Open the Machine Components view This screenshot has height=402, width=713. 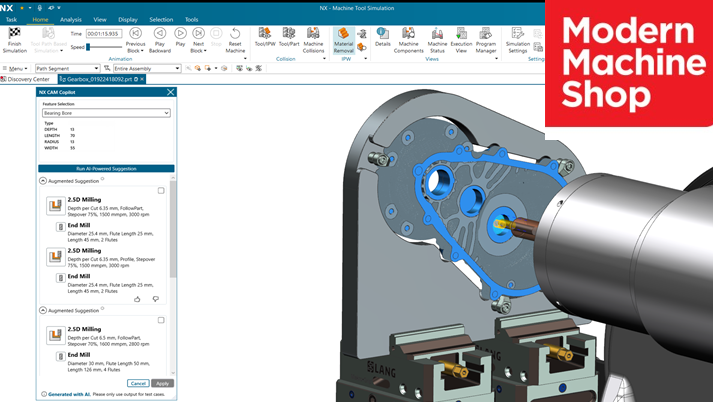pos(408,36)
